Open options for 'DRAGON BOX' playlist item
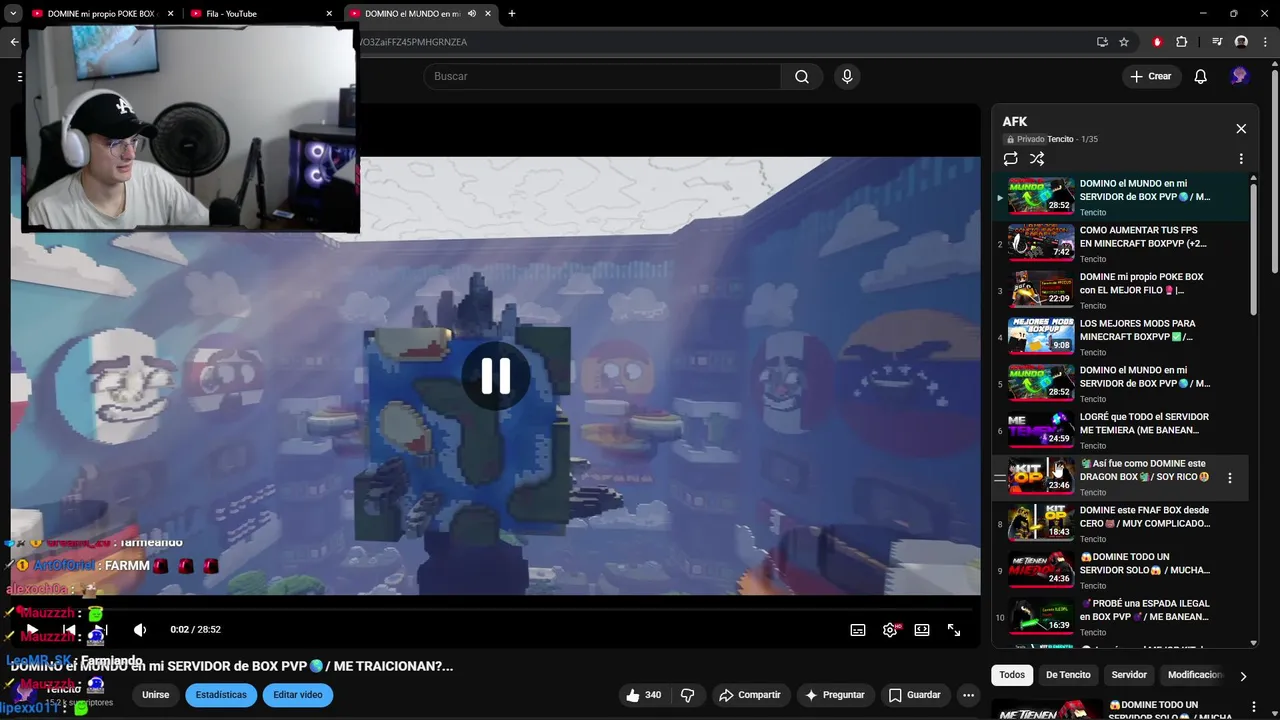This screenshot has width=1280, height=720. click(x=1230, y=478)
